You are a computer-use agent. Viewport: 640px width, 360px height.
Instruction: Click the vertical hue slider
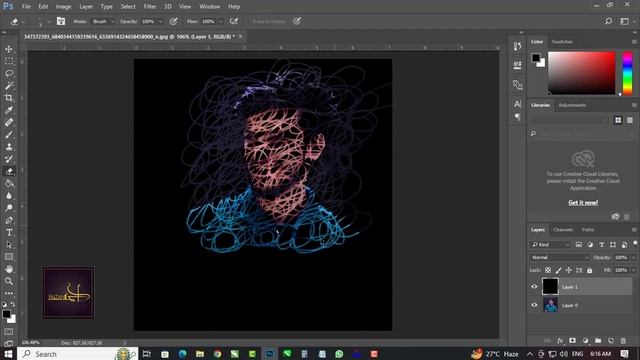pyautogui.click(x=627, y=73)
